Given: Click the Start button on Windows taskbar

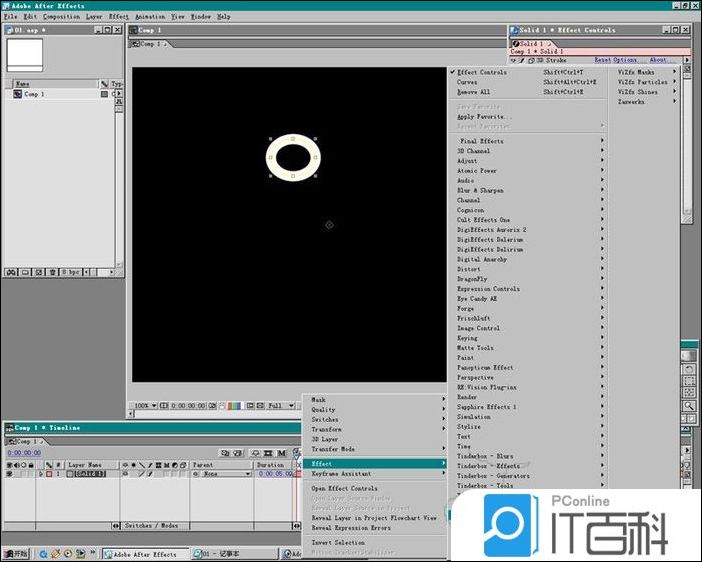Looking at the screenshot, I should (x=16, y=553).
